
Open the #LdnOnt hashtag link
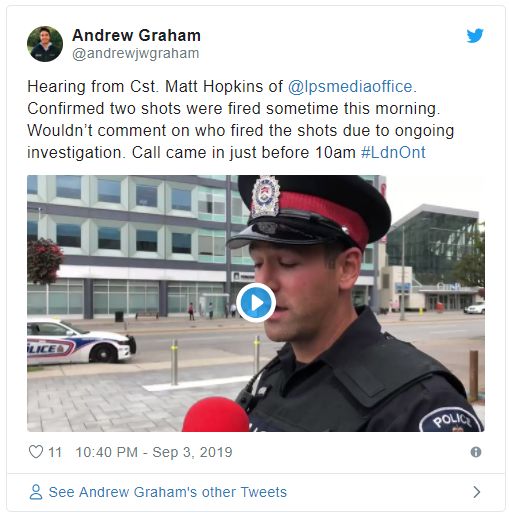[393, 152]
